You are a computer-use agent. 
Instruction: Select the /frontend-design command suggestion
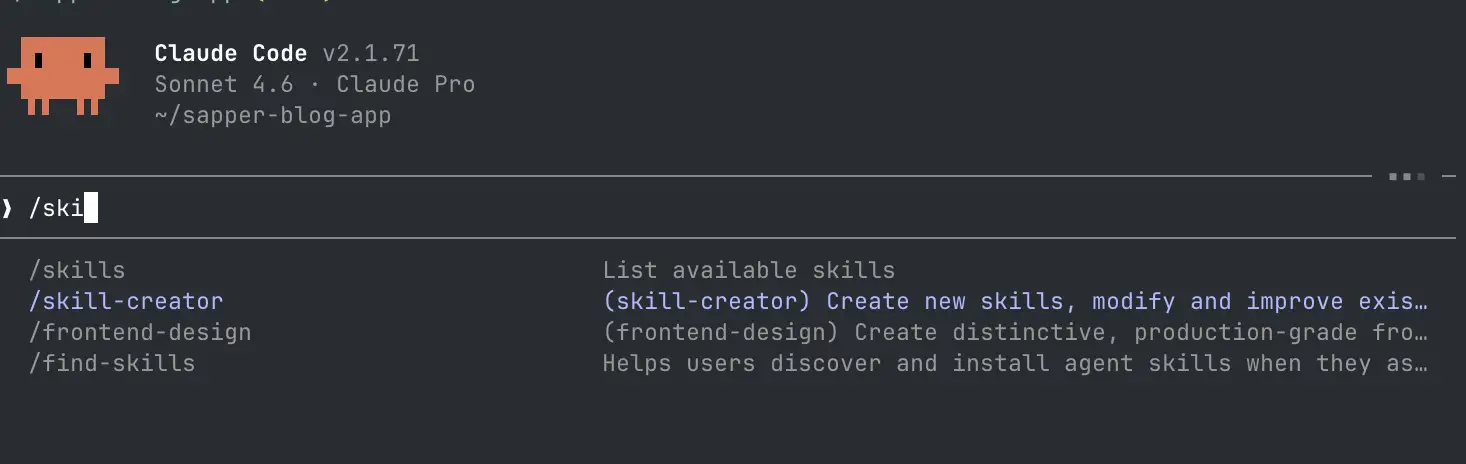click(x=140, y=332)
